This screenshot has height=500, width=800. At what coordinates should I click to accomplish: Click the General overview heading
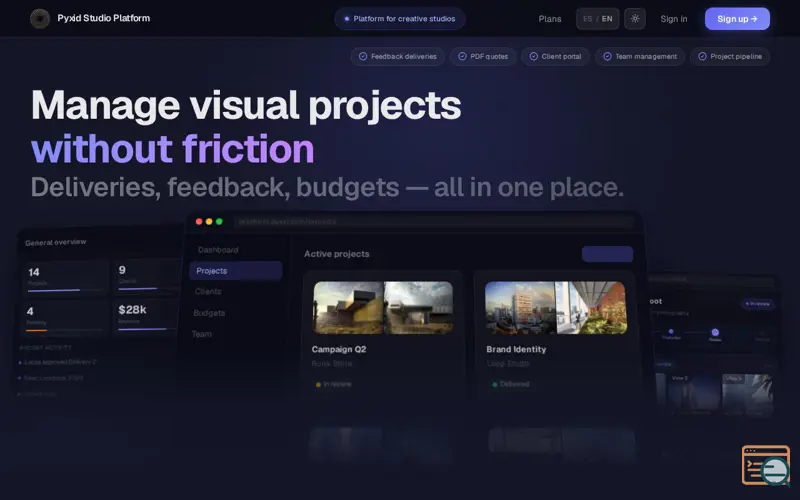click(56, 242)
